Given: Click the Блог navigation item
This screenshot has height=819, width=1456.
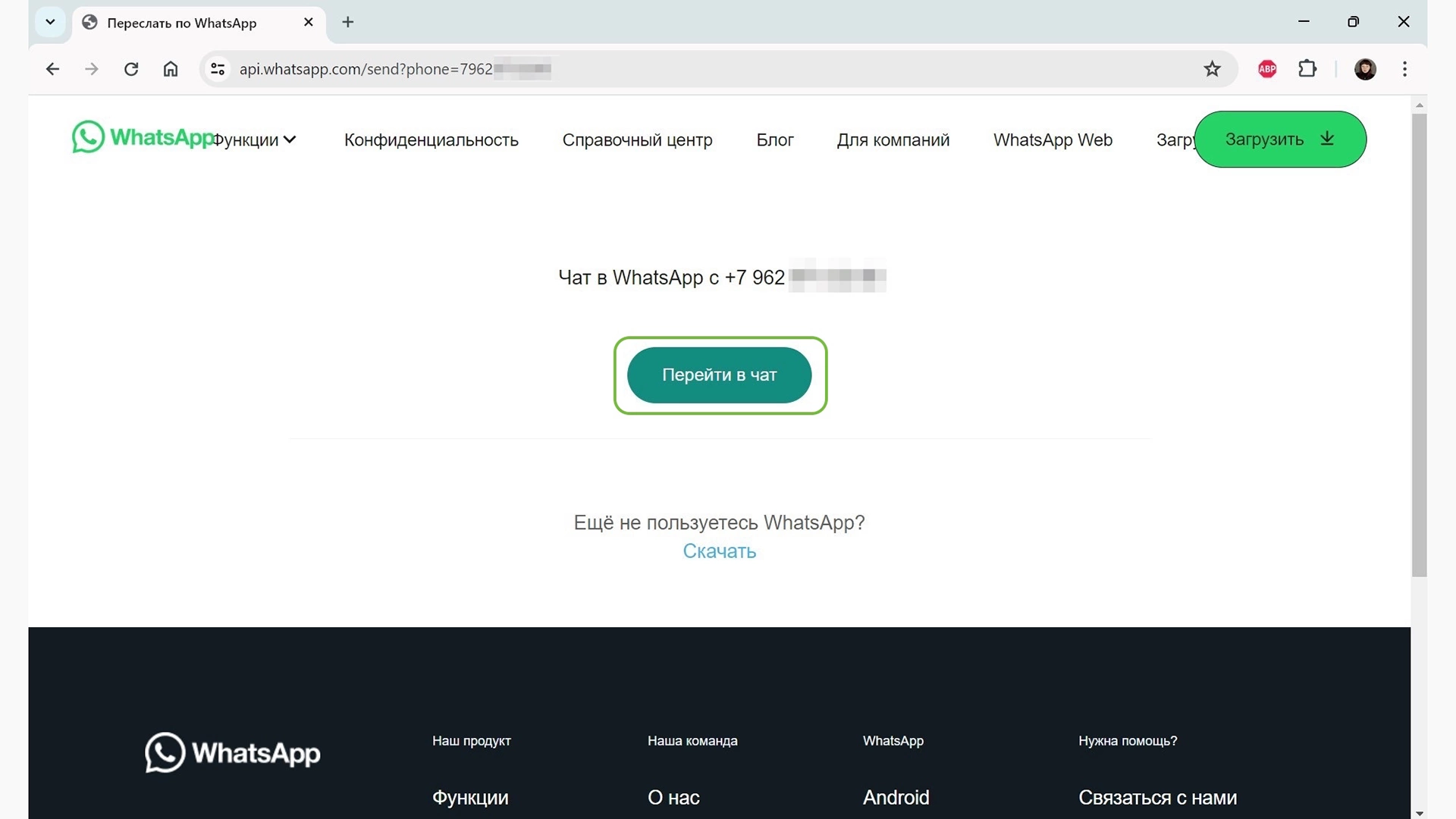Looking at the screenshot, I should 775,139.
